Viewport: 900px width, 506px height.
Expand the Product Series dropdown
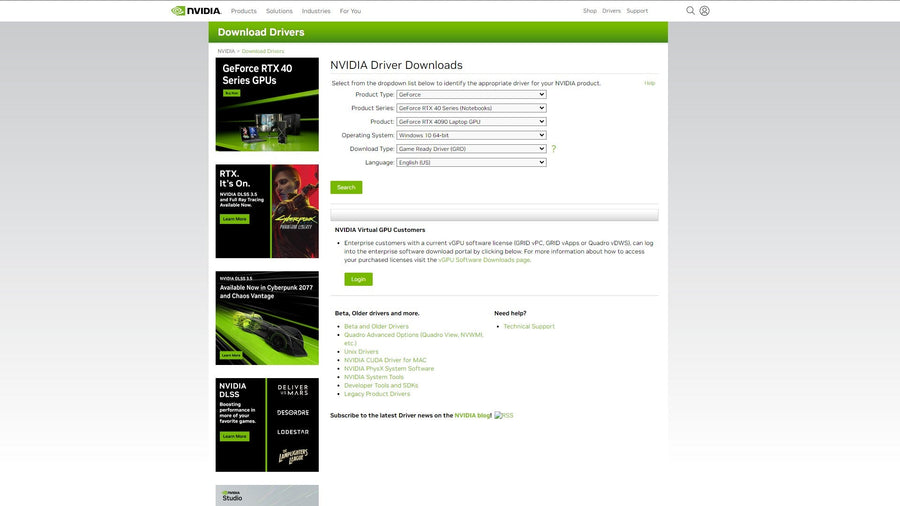coord(471,108)
